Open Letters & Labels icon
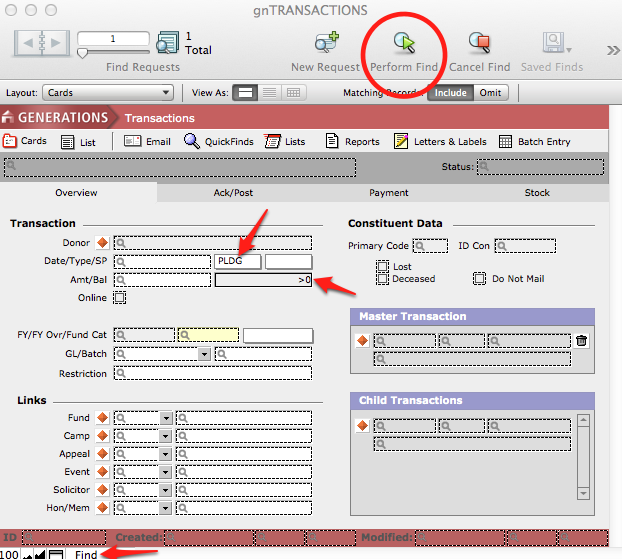 click(x=401, y=142)
